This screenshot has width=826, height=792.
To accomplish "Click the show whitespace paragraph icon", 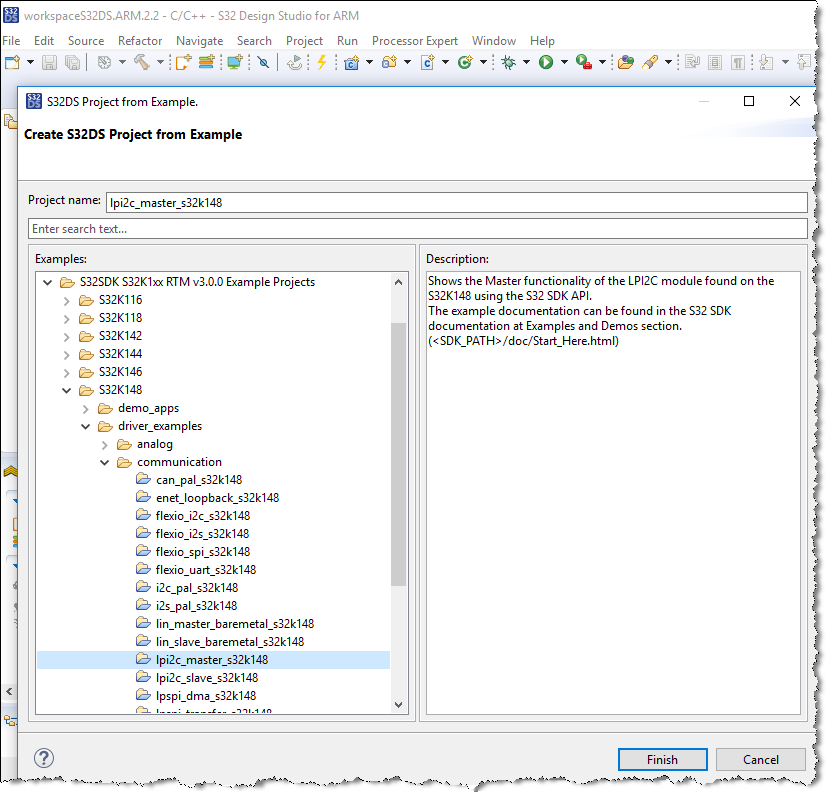I will coord(738,63).
